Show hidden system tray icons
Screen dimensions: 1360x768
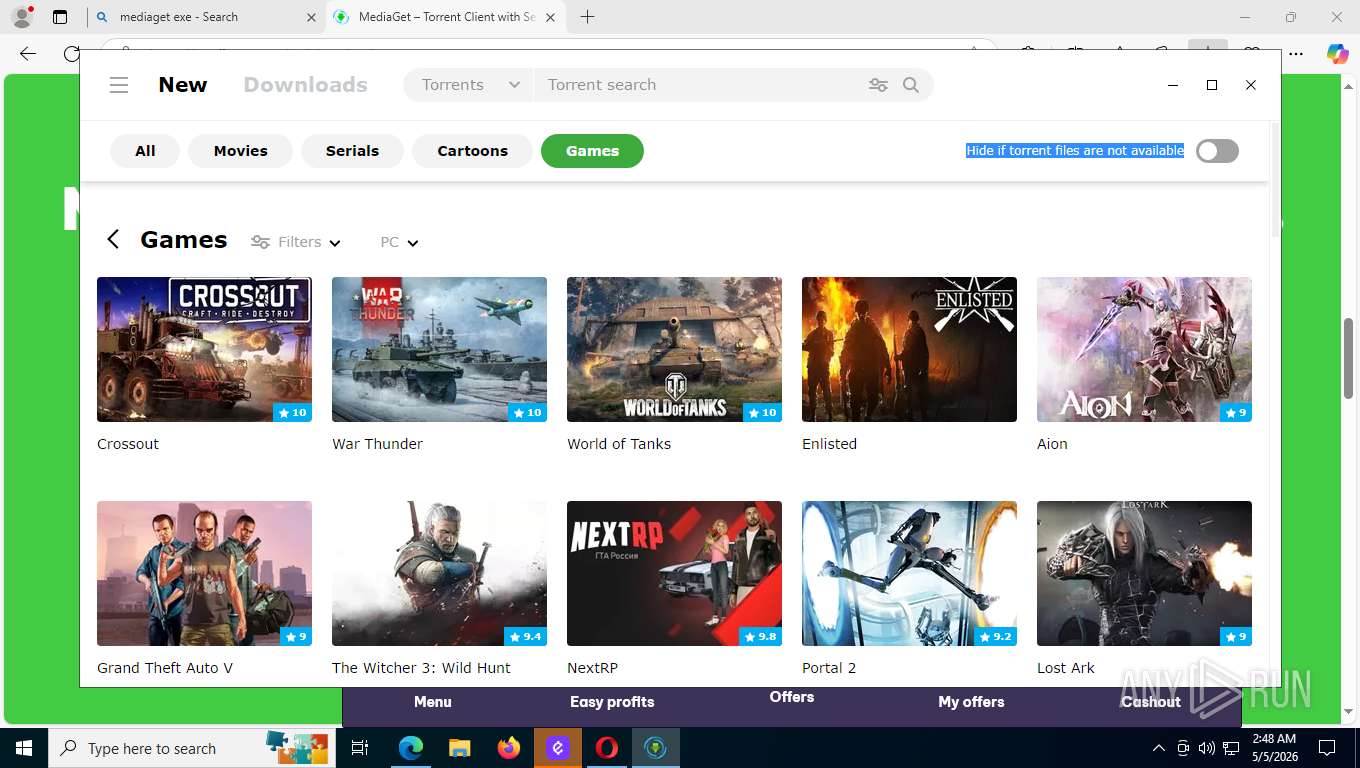[x=1159, y=748]
